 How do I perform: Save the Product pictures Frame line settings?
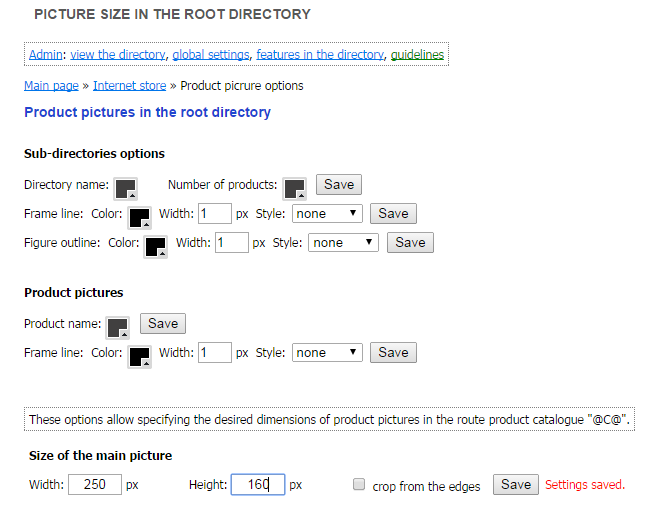pyautogui.click(x=393, y=353)
